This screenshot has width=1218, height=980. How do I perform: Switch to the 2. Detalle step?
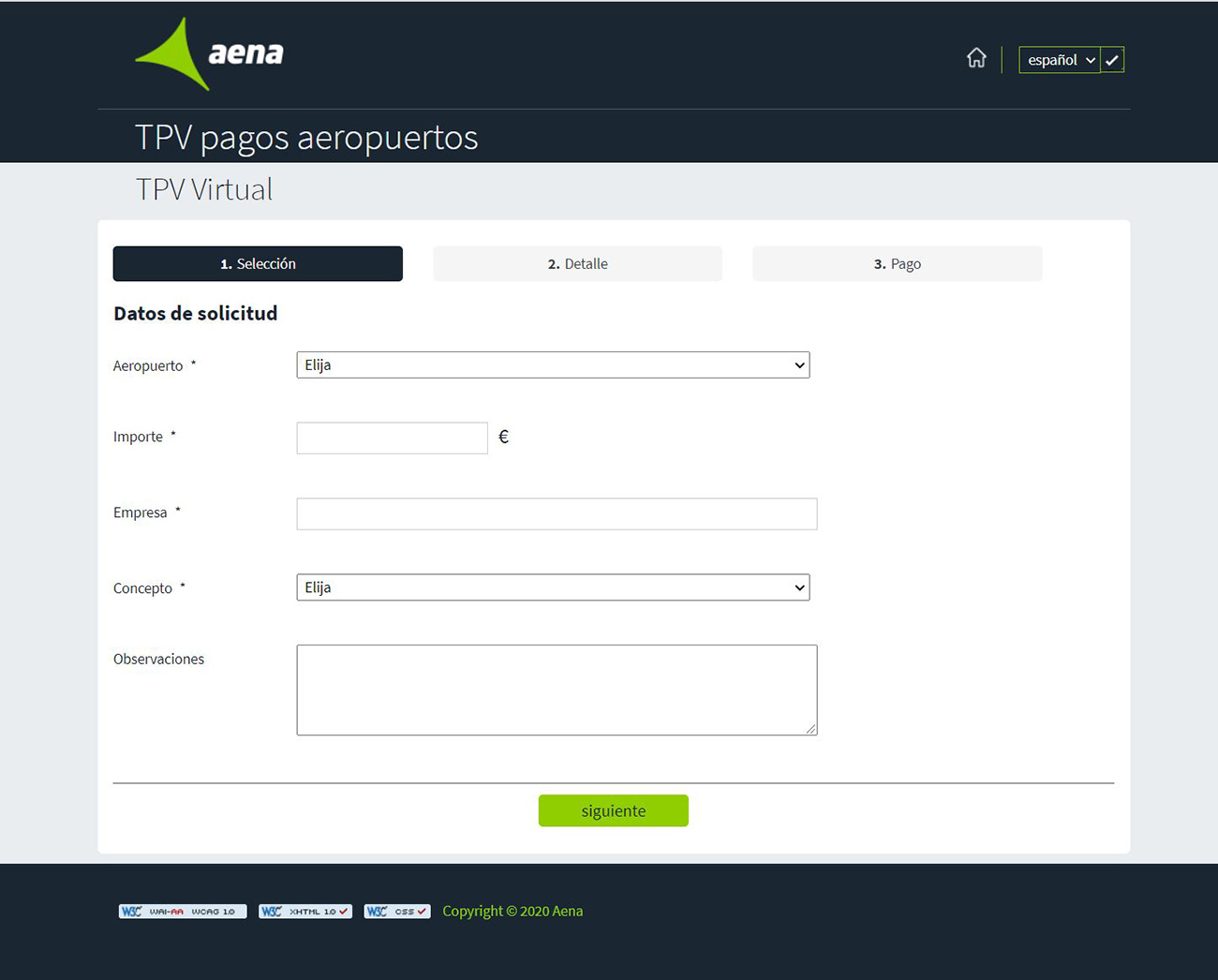pyautogui.click(x=577, y=264)
